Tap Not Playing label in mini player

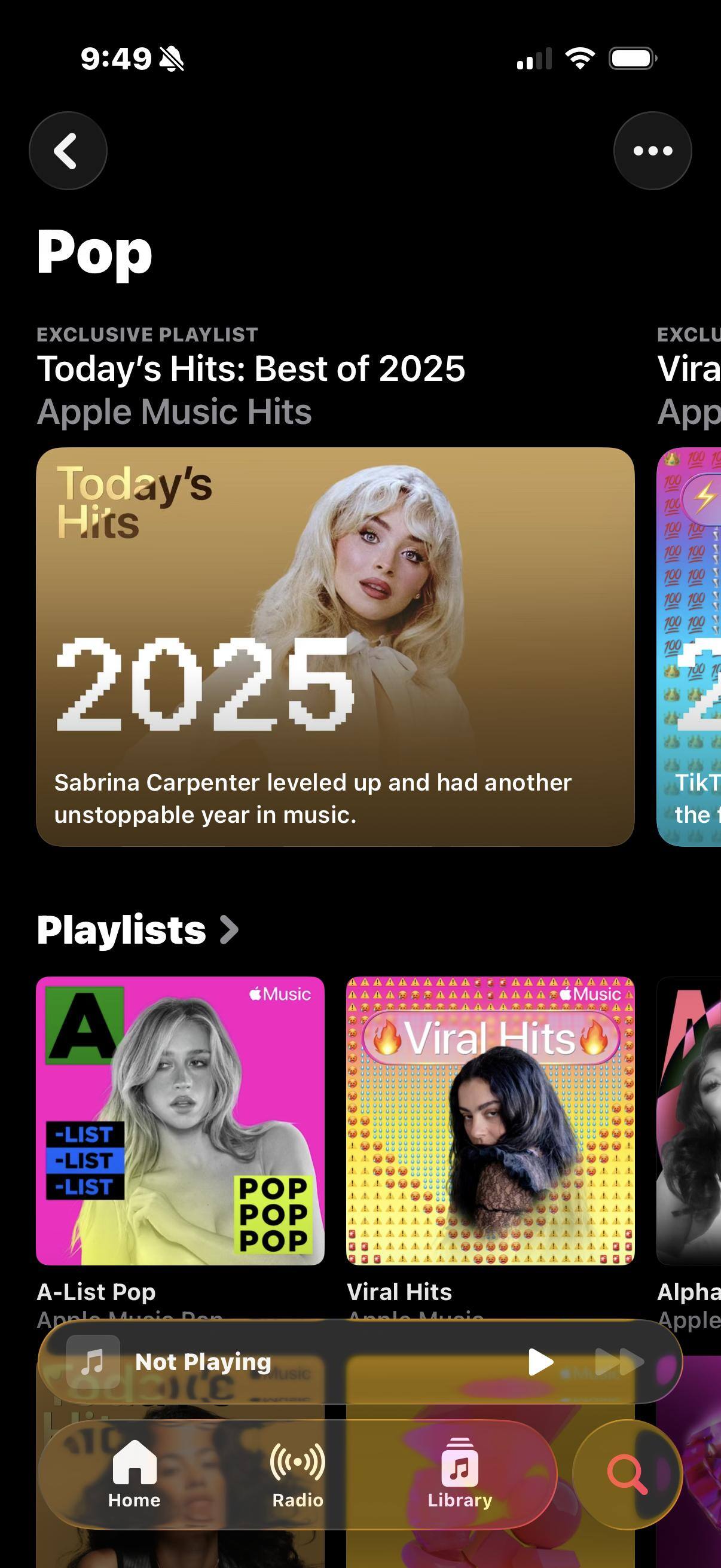pos(203,1362)
